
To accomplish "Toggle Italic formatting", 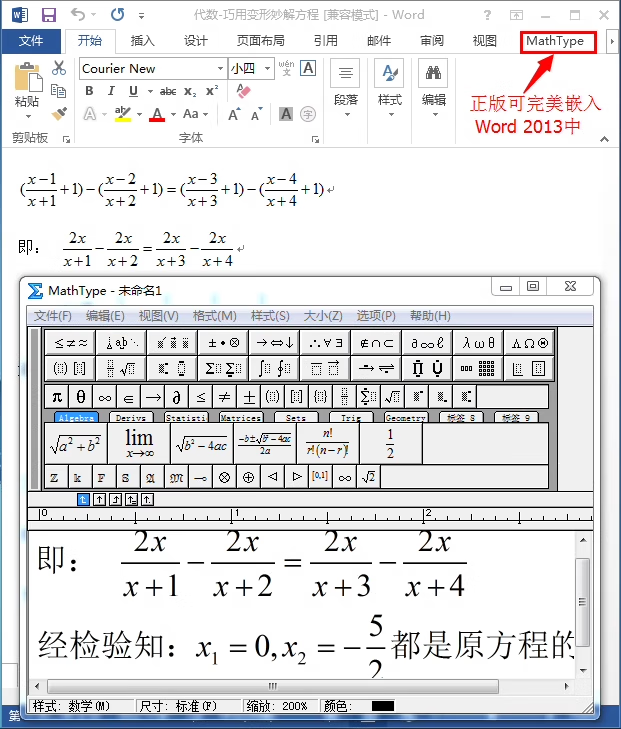I will [111, 91].
